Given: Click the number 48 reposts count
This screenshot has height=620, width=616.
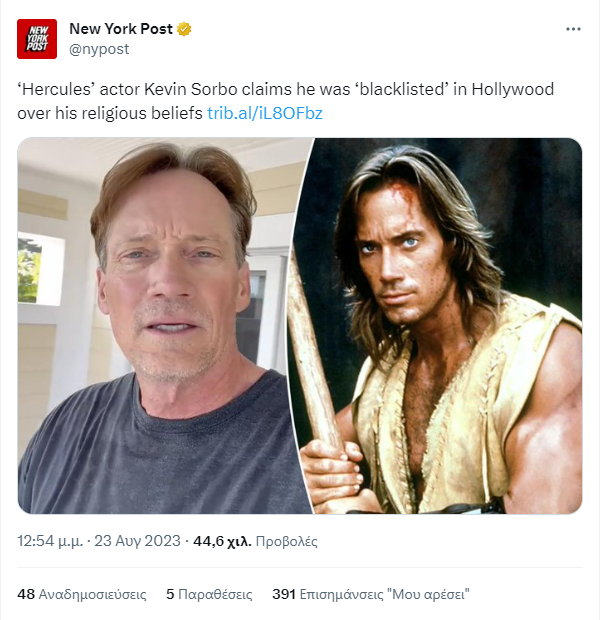Looking at the screenshot, I should coord(26,594).
